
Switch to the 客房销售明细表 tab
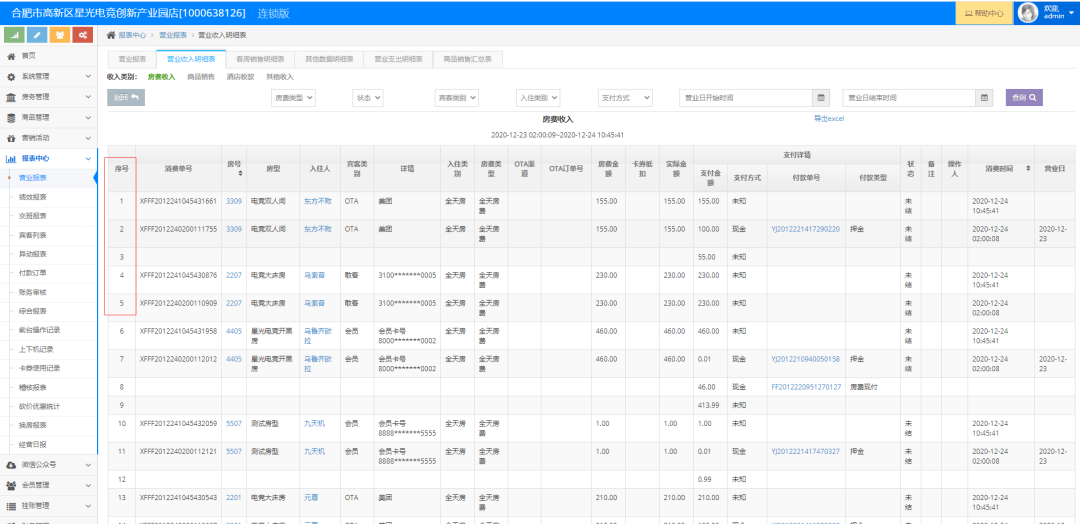click(x=260, y=59)
